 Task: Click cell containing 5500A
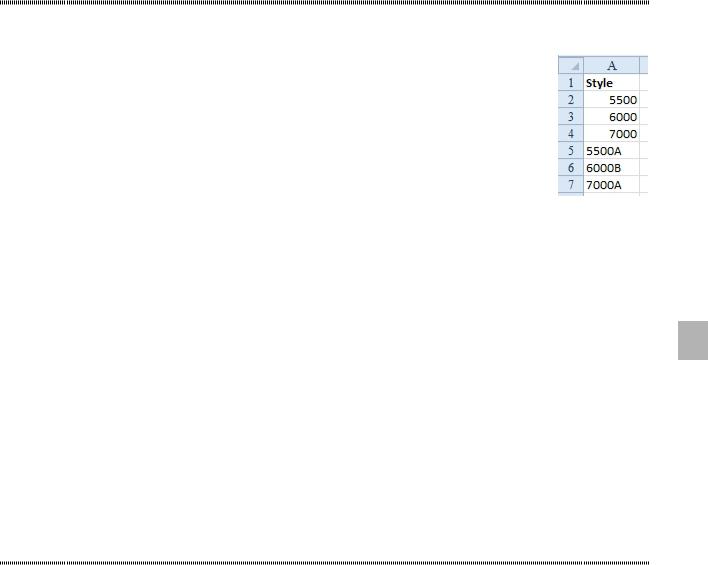612,151
